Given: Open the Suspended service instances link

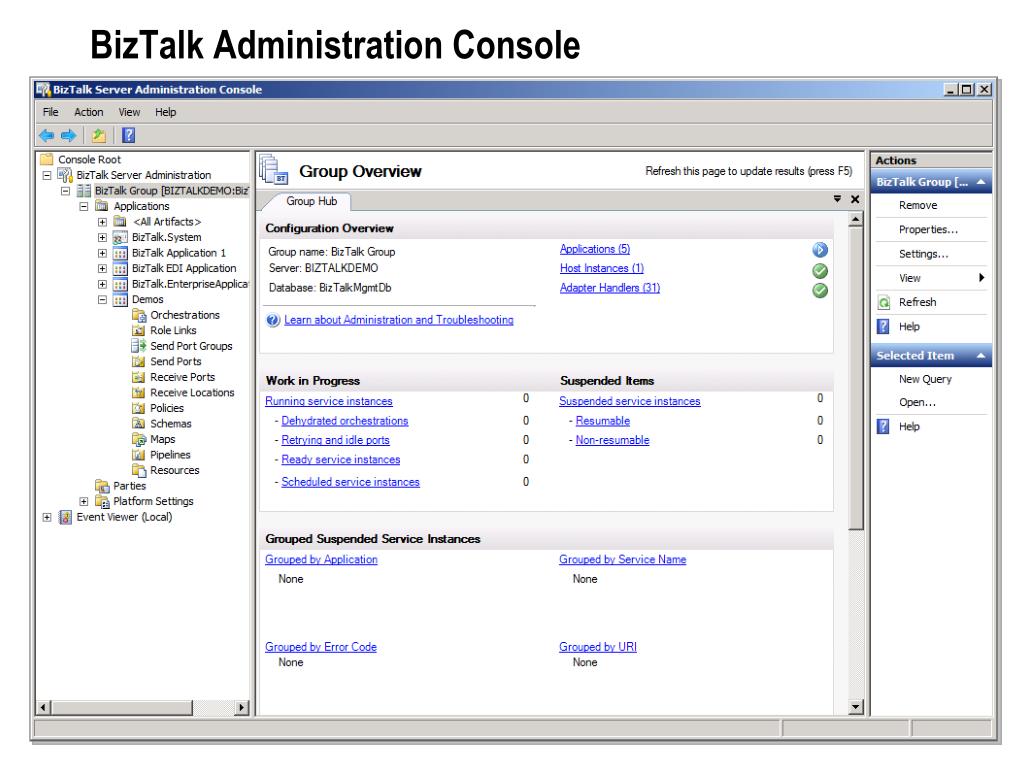Looking at the screenshot, I should click(630, 401).
